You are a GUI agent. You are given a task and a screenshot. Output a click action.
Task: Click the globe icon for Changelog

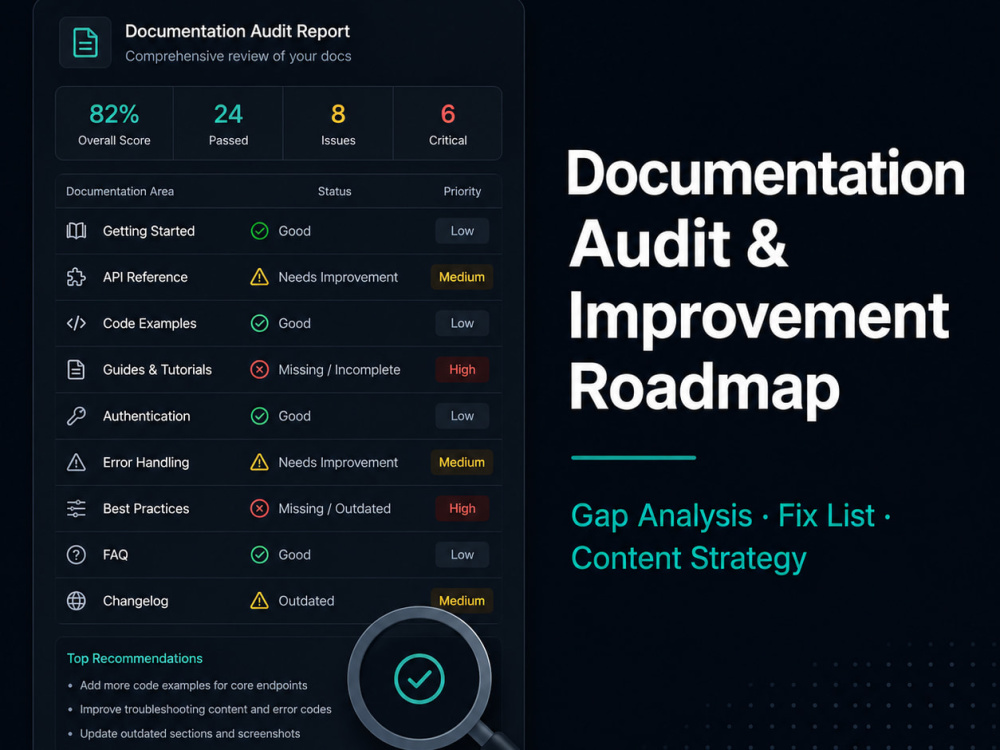pyautogui.click(x=77, y=601)
